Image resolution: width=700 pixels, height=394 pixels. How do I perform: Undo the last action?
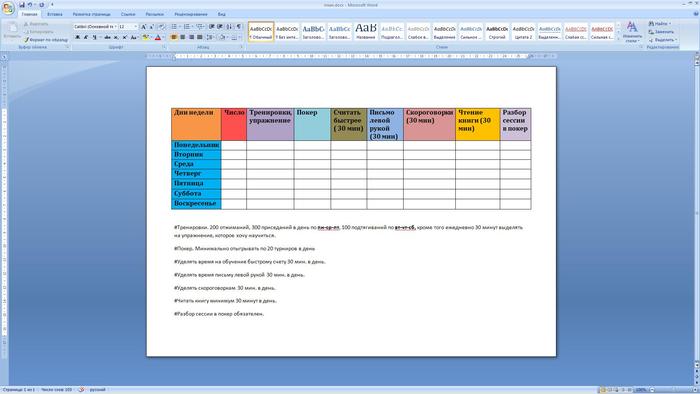point(30,5)
